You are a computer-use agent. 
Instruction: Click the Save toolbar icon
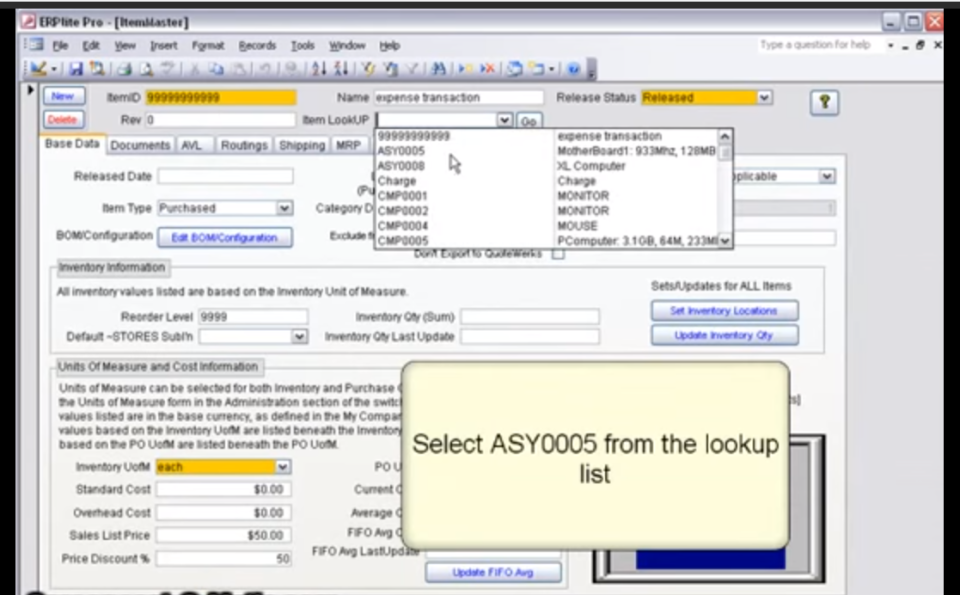click(x=75, y=69)
